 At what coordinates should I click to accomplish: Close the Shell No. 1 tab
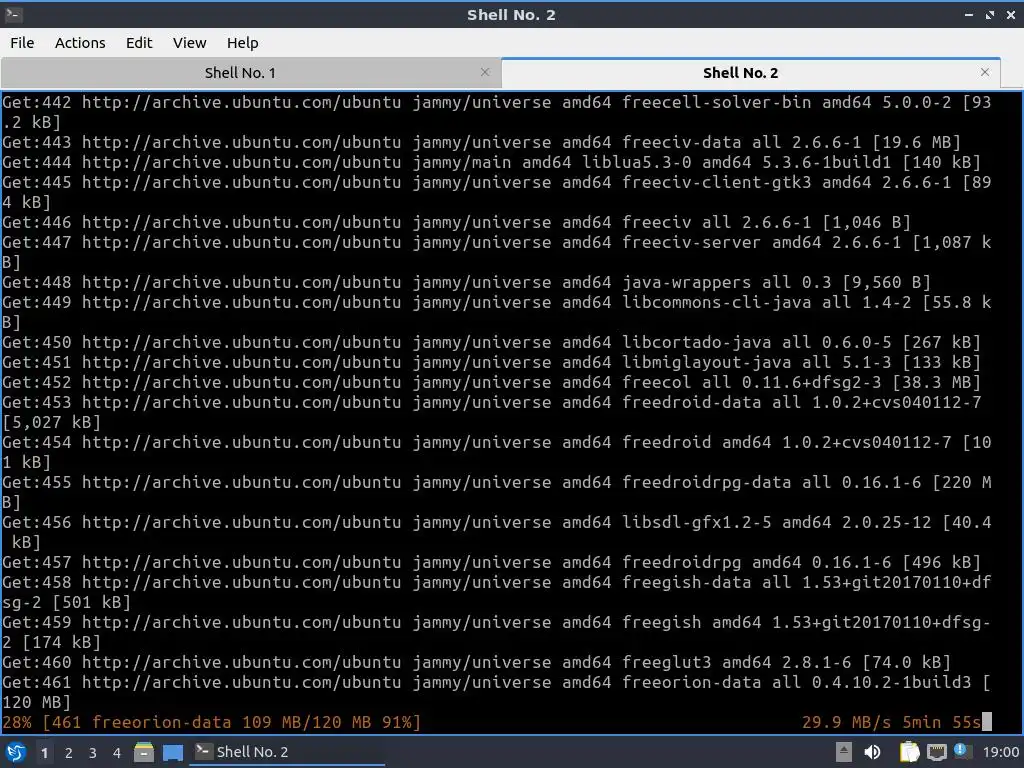point(485,72)
